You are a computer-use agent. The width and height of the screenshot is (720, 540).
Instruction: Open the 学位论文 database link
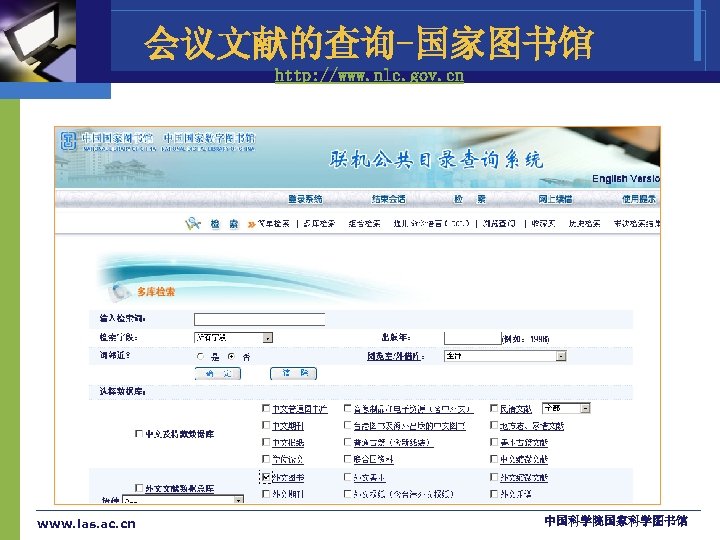point(288,459)
